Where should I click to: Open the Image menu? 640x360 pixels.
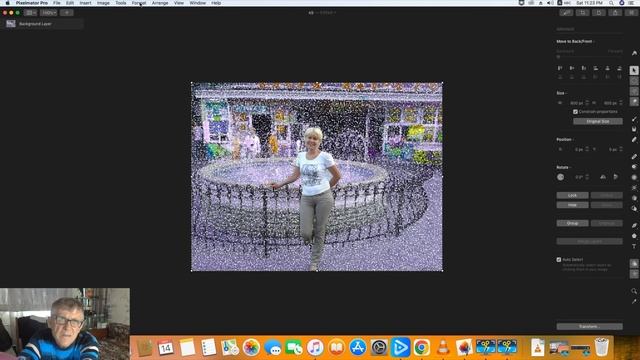tap(103, 3)
